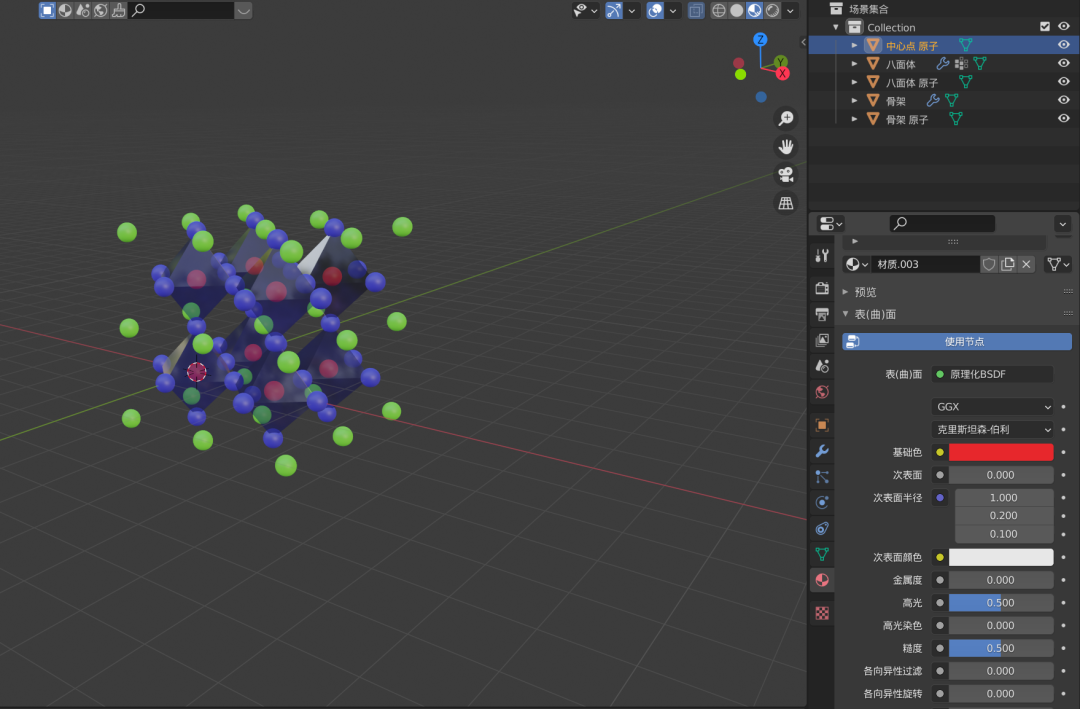Image resolution: width=1080 pixels, height=709 pixels.
Task: Click the material sphere icon in top-left header
Action: tap(65, 10)
